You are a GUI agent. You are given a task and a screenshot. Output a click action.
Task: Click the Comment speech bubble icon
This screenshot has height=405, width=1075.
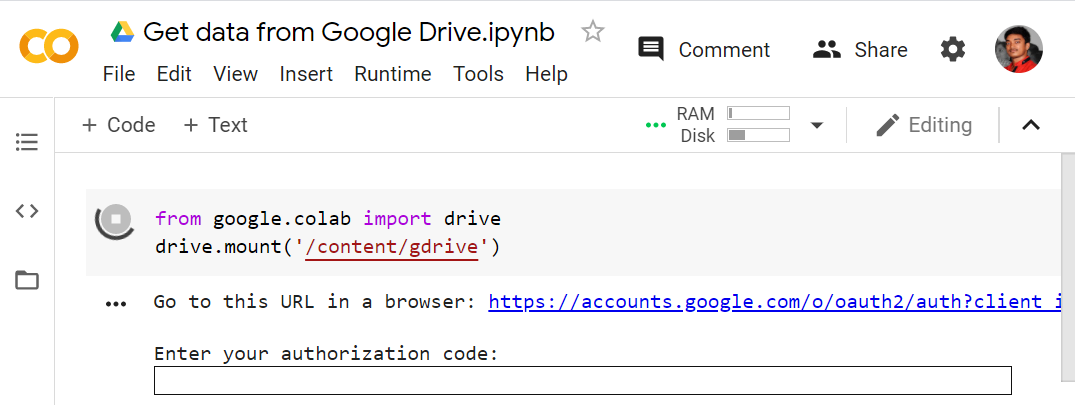coord(651,49)
